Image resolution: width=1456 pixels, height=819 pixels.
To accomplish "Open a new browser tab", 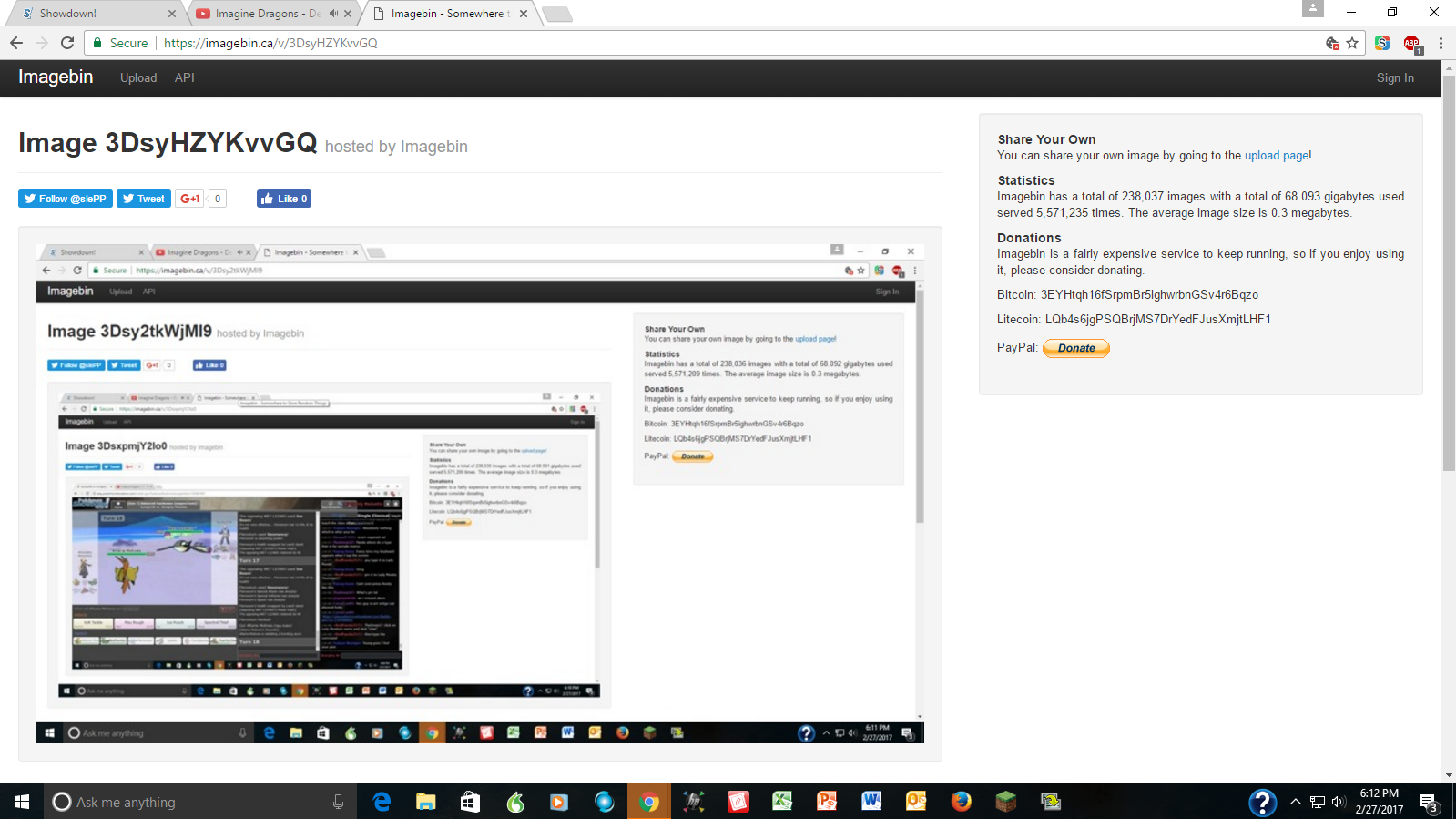I will (556, 14).
